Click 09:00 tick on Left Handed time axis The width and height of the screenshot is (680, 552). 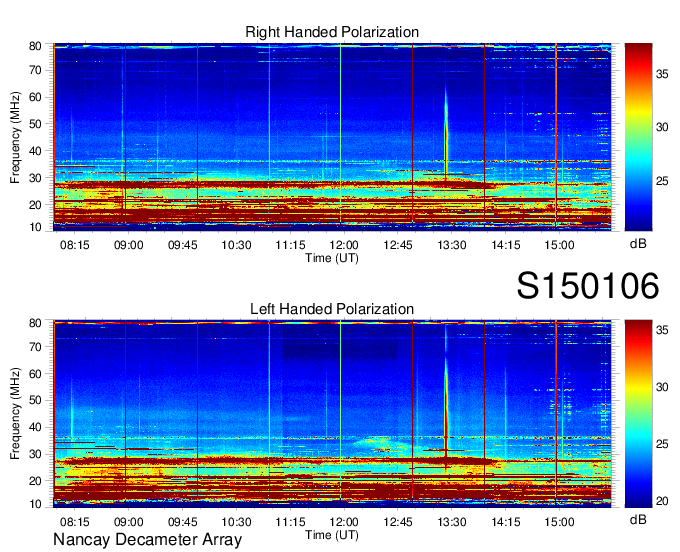pyautogui.click(x=128, y=522)
